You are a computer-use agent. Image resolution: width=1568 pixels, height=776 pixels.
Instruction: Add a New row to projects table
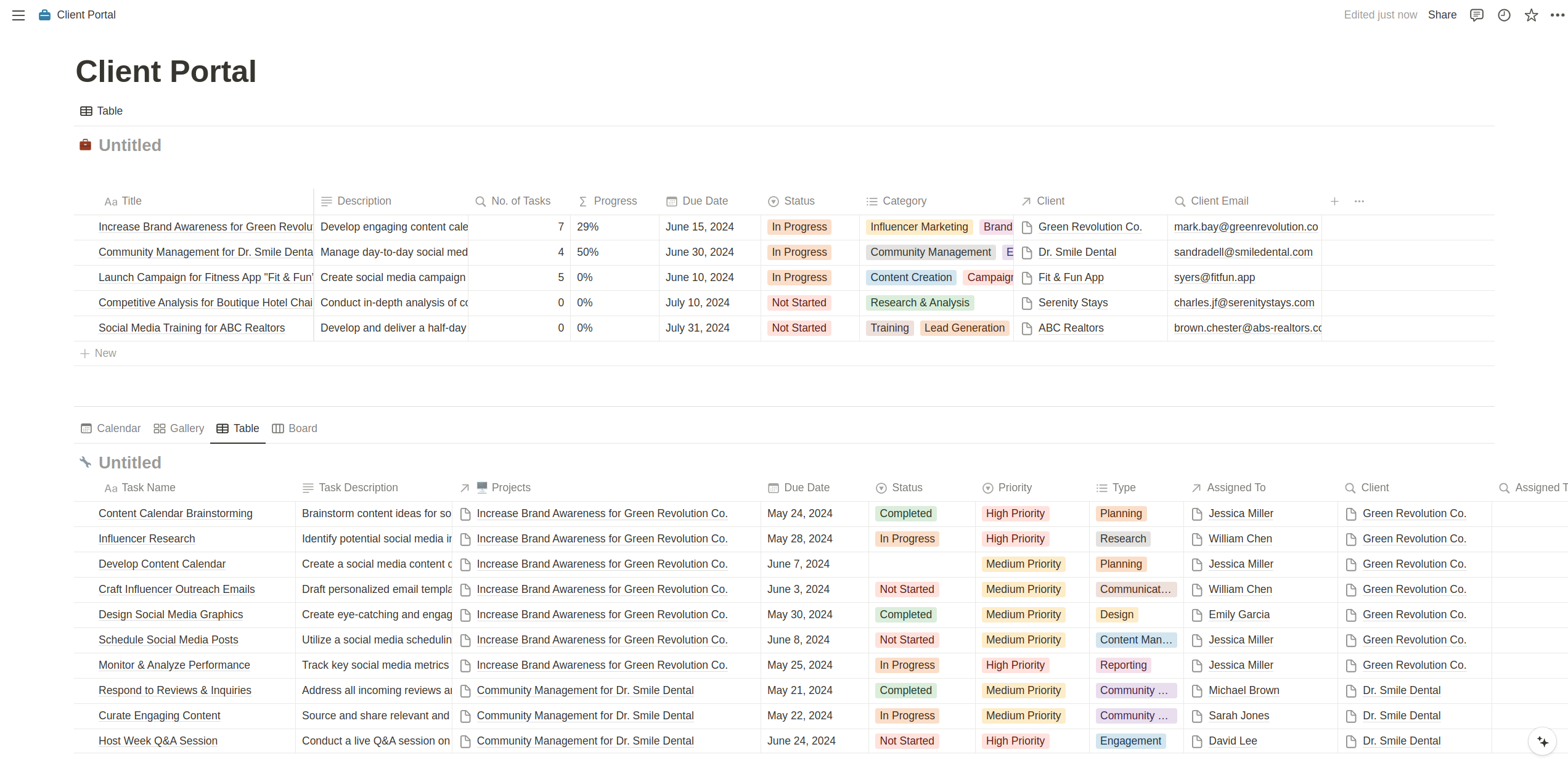click(99, 353)
